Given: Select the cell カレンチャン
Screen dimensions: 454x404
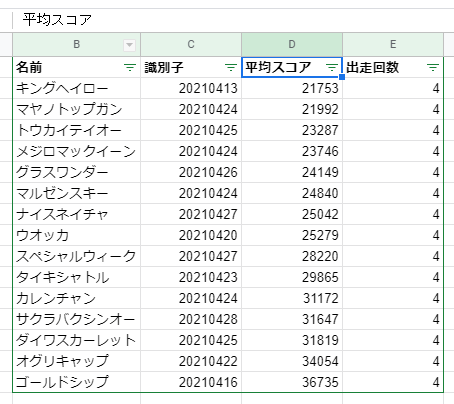Looking at the screenshot, I should tap(77, 298).
